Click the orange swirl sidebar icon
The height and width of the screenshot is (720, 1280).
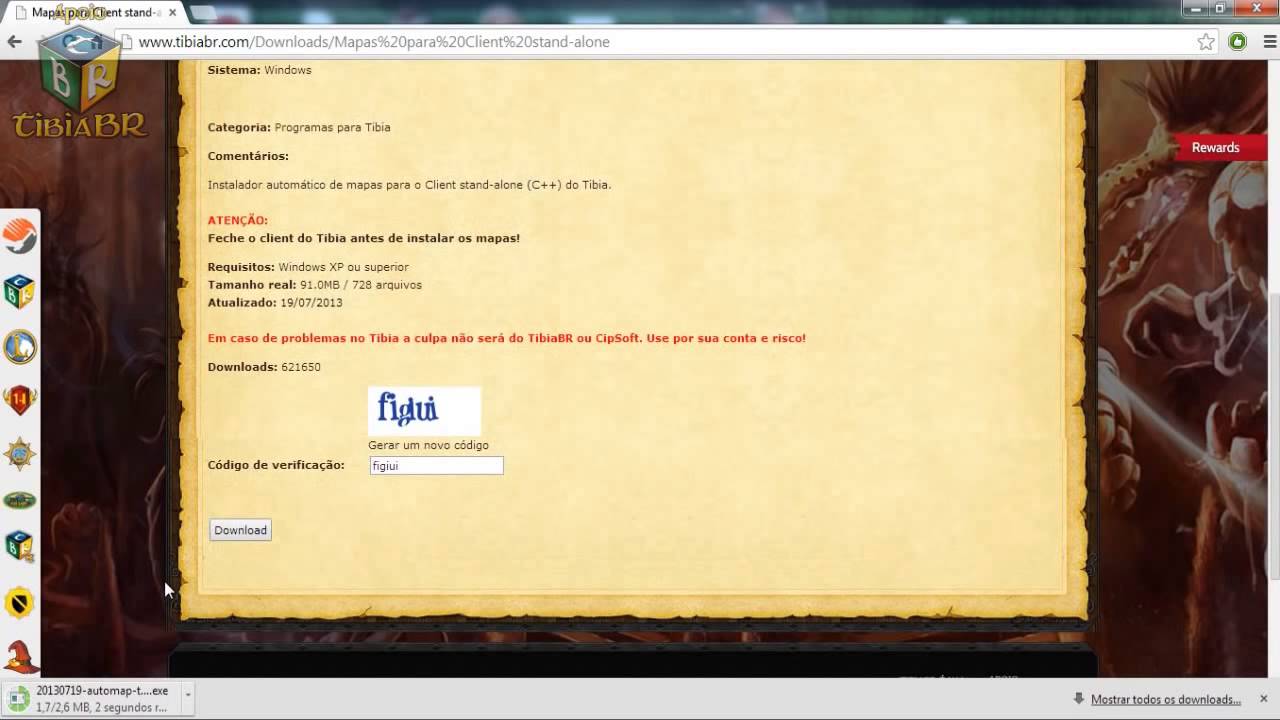(20, 237)
